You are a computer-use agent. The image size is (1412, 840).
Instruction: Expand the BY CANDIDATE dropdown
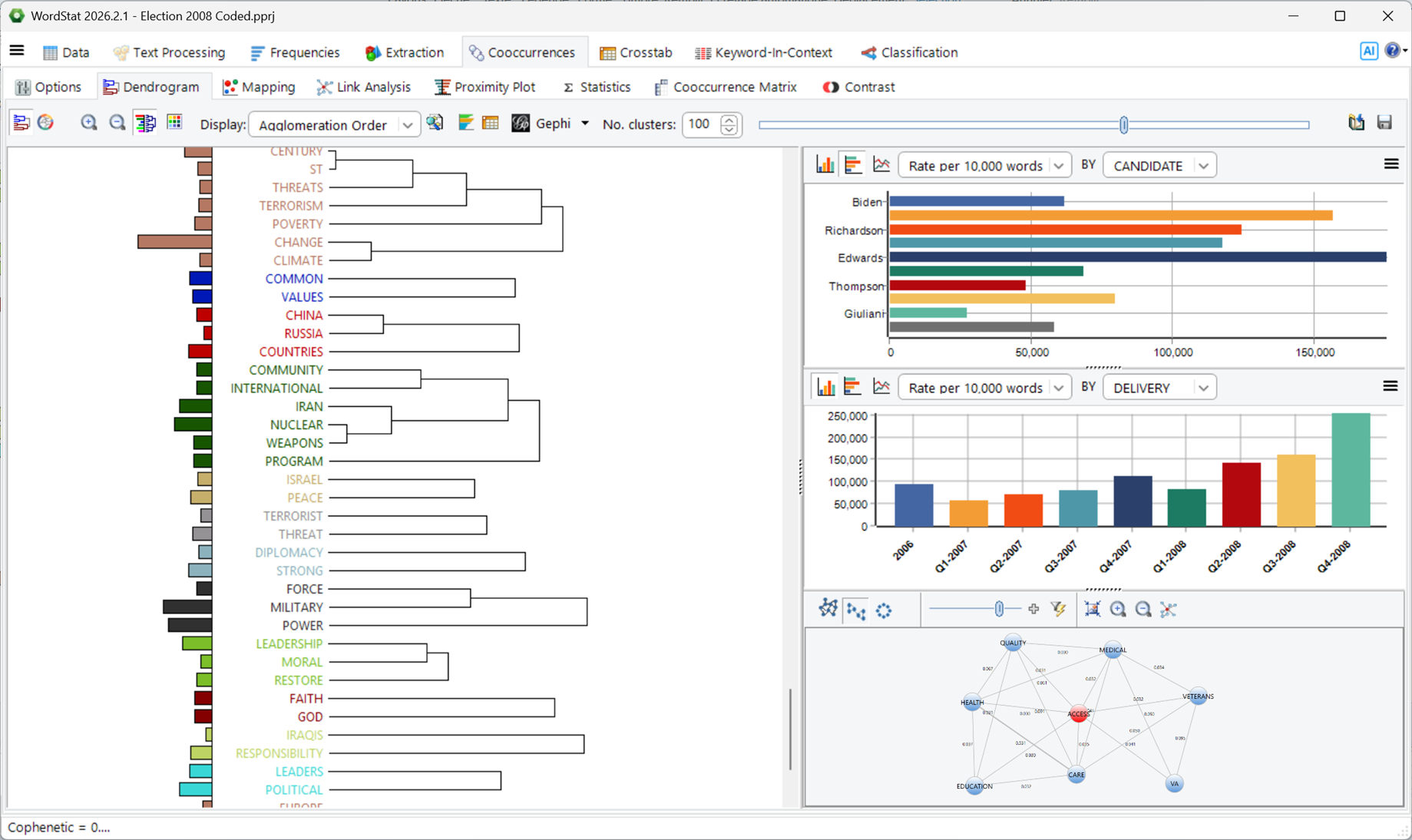click(x=1159, y=165)
